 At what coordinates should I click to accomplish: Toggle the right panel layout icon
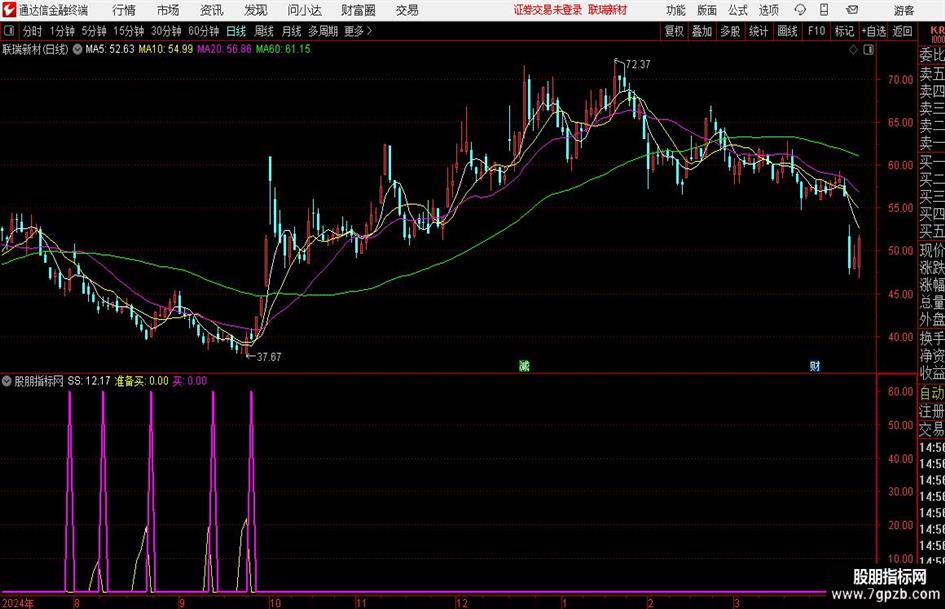pyautogui.click(x=868, y=49)
